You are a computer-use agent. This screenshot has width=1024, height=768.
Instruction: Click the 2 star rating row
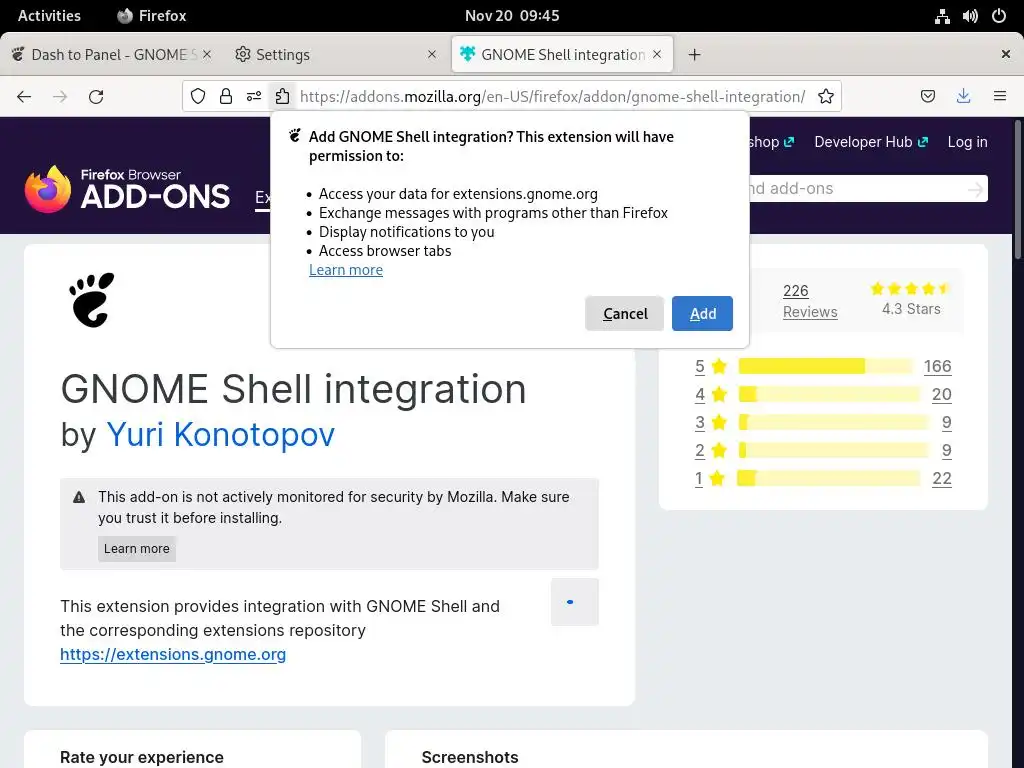(823, 450)
